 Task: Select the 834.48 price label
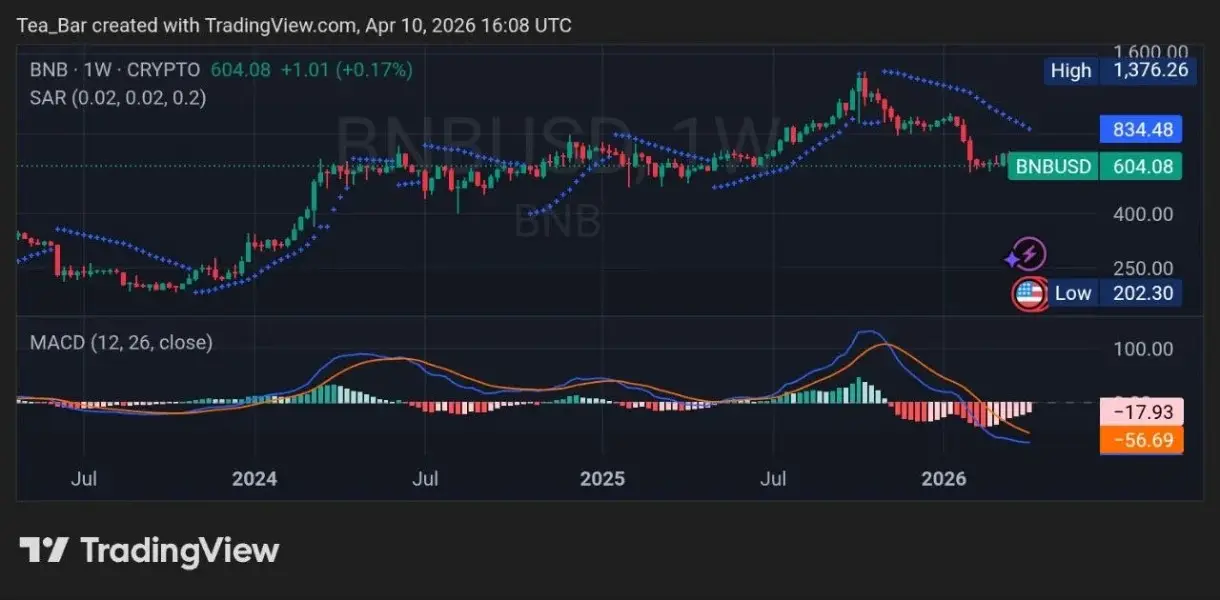click(x=1141, y=129)
